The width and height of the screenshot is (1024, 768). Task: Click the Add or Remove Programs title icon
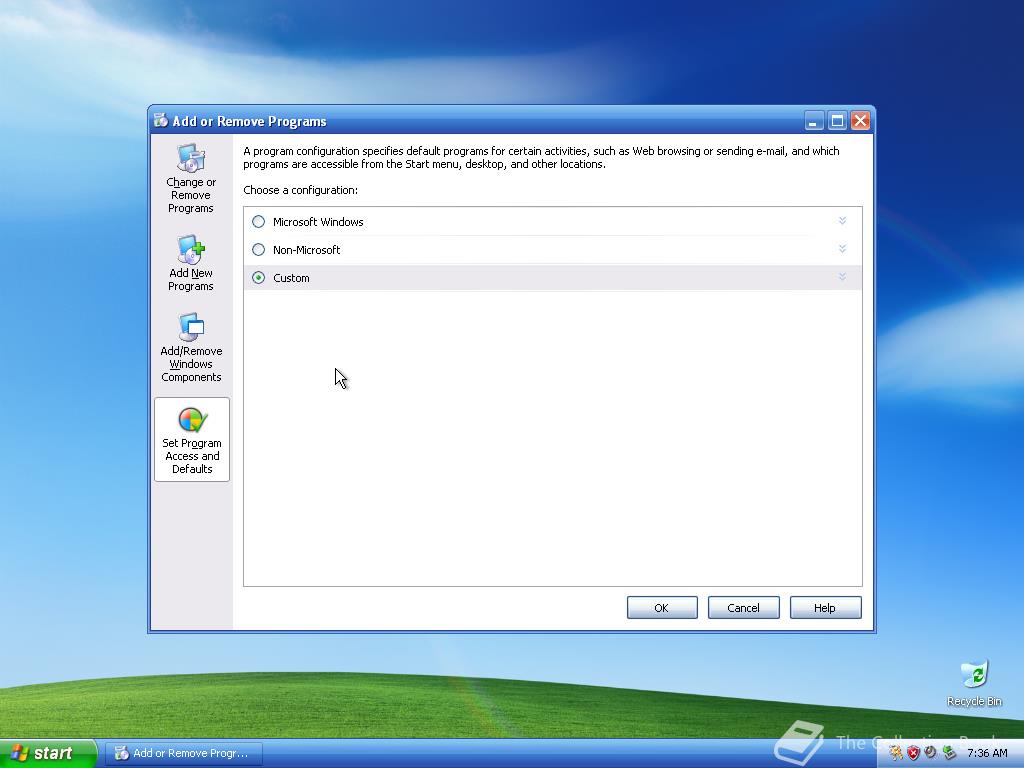161,121
